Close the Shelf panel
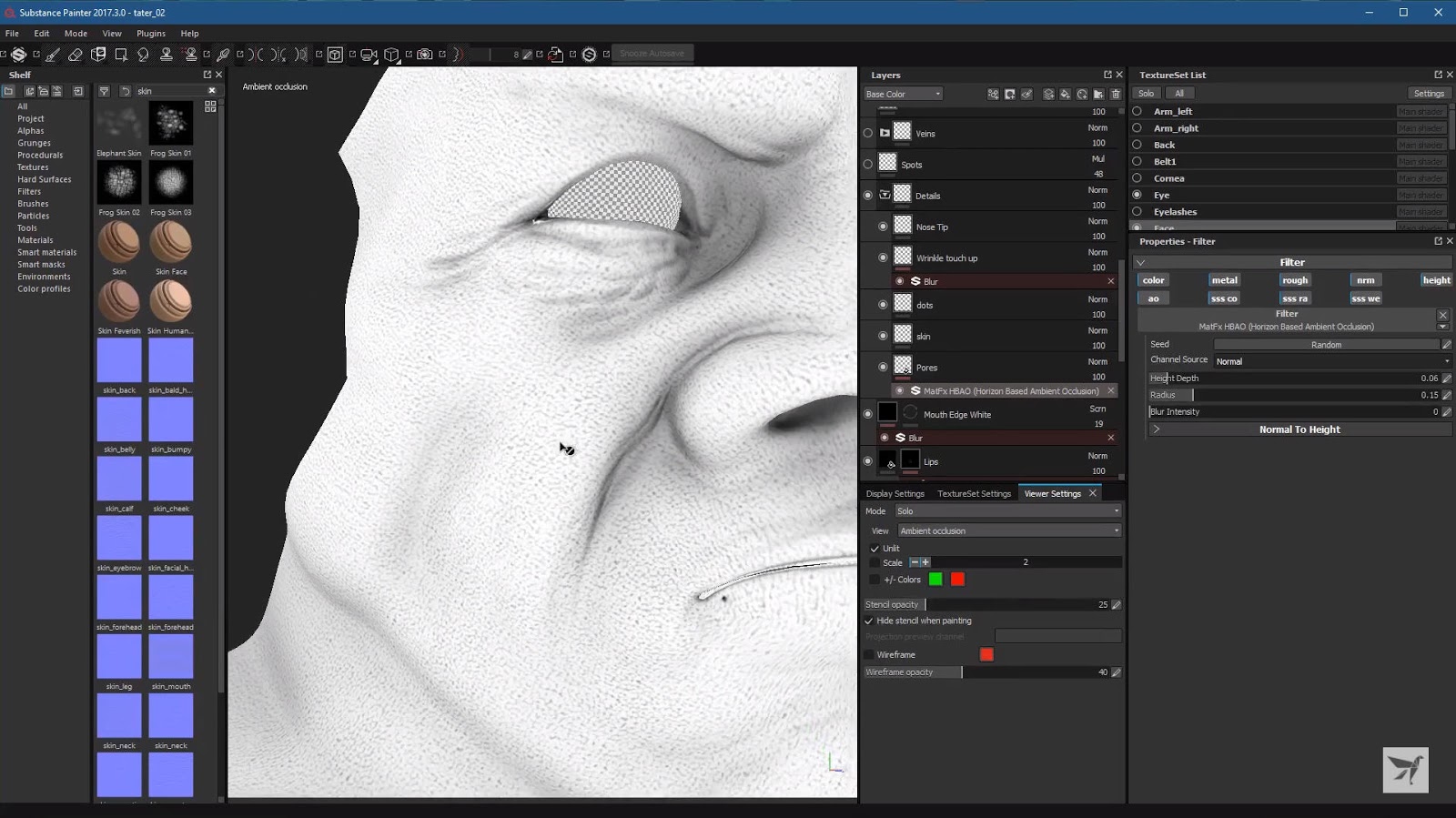Screen dimensions: 1456x818 (218, 75)
